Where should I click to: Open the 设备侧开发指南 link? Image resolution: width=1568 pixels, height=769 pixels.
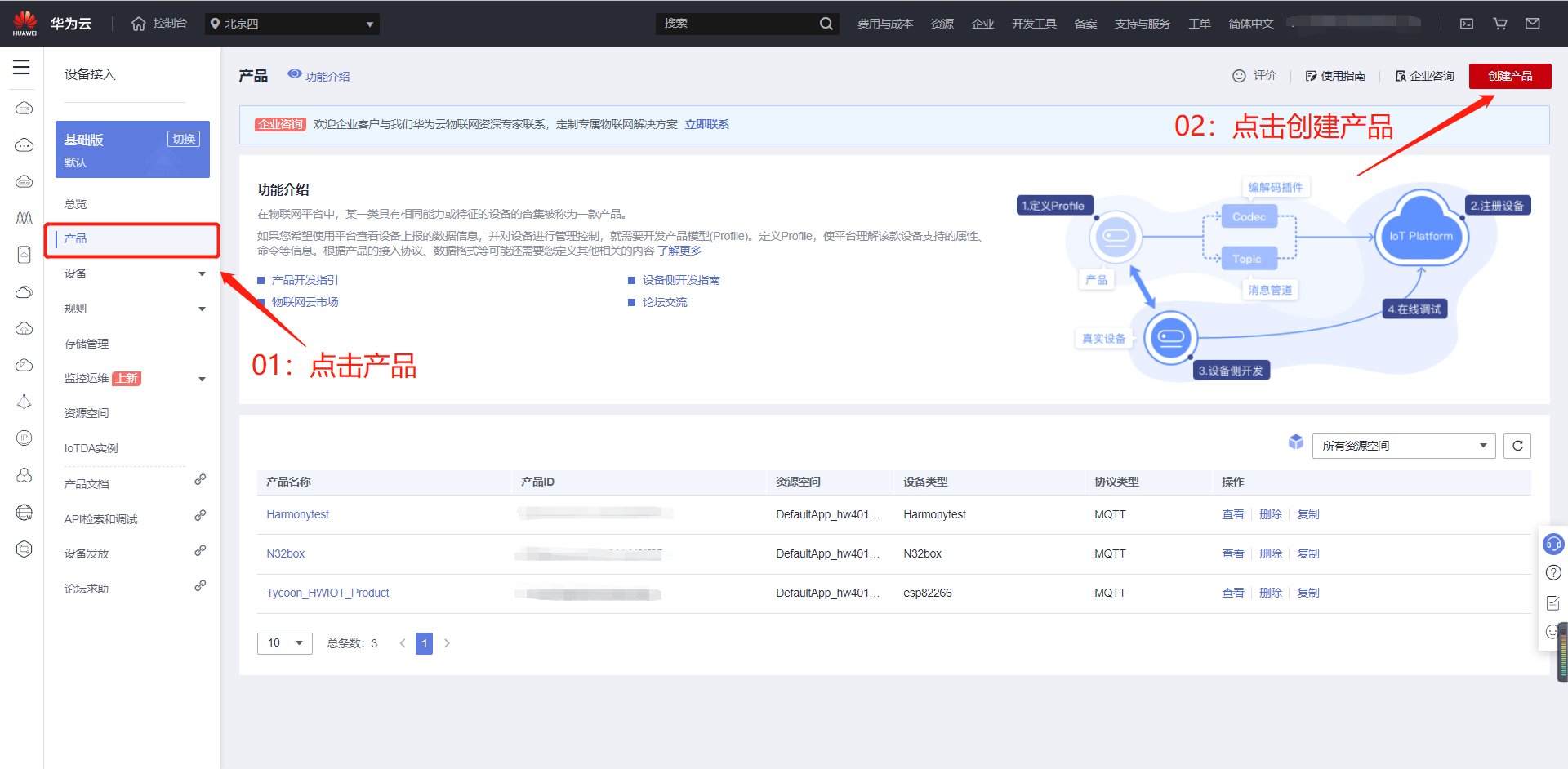(681, 280)
